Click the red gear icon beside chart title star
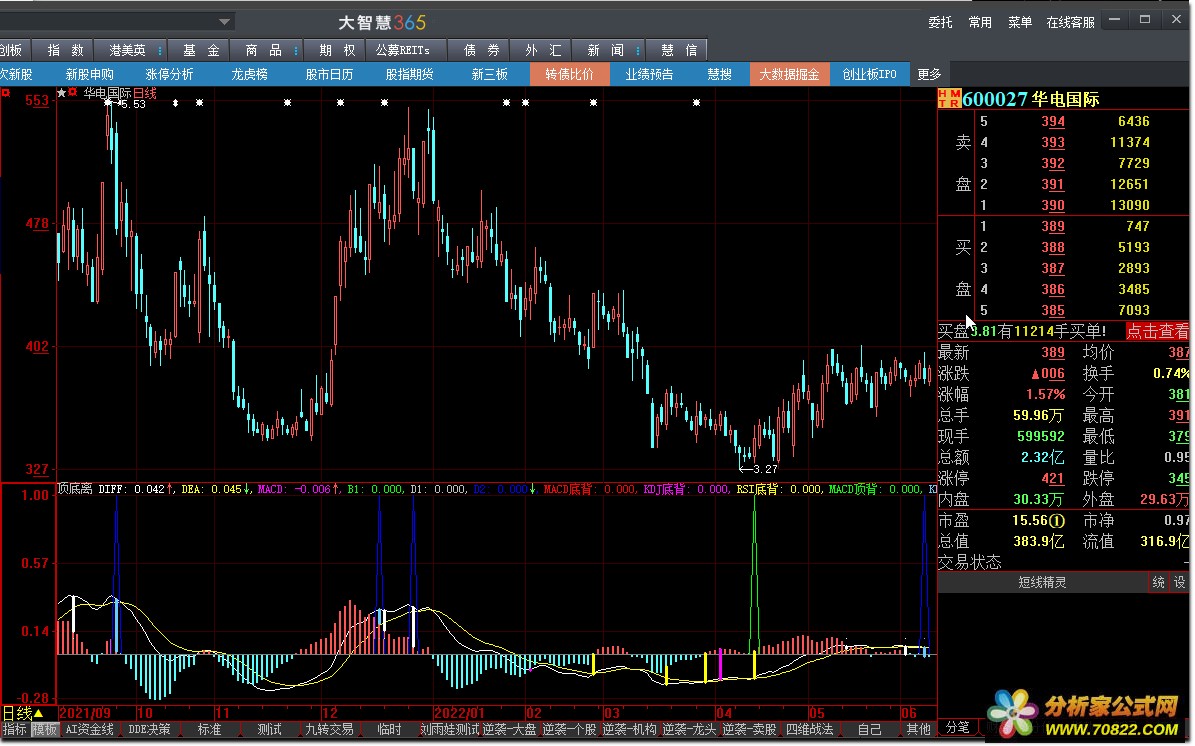 tap(72, 92)
